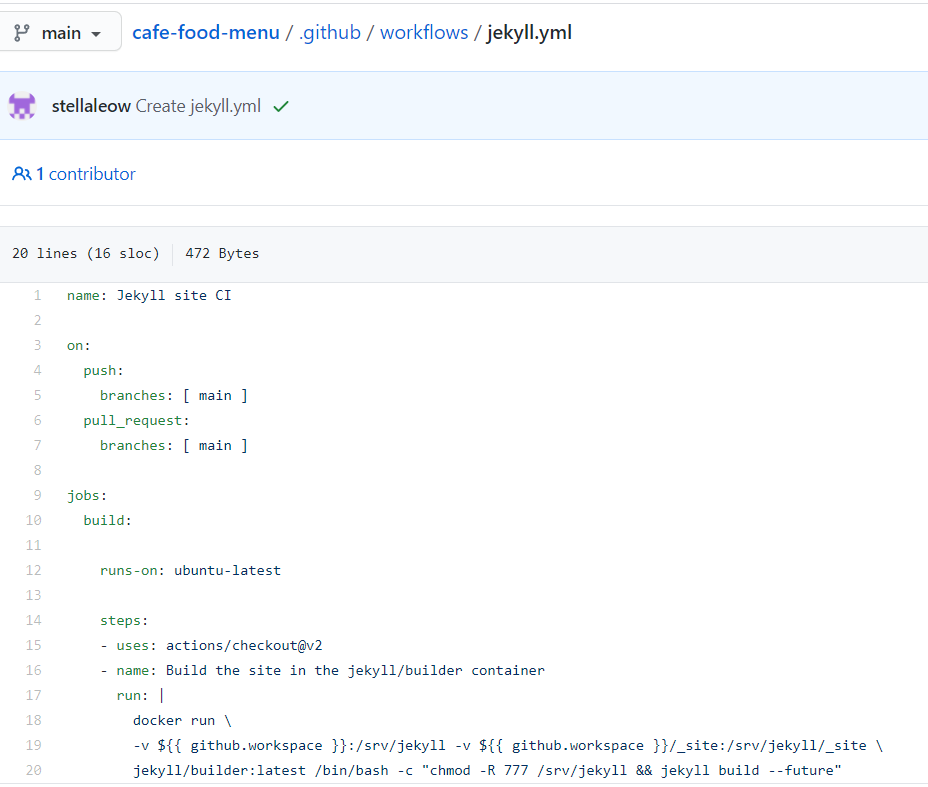The height and width of the screenshot is (787, 928).
Task: Select line number 1 of the file
Action: pos(37,295)
